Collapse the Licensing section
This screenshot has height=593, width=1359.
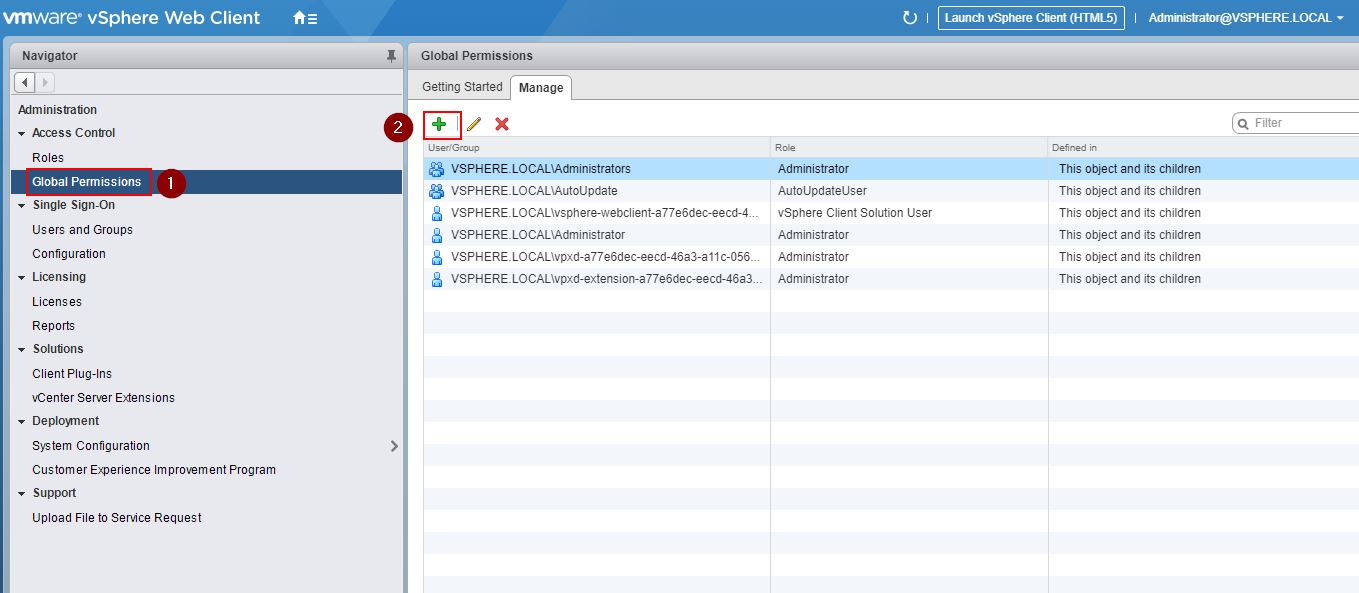click(x=22, y=277)
